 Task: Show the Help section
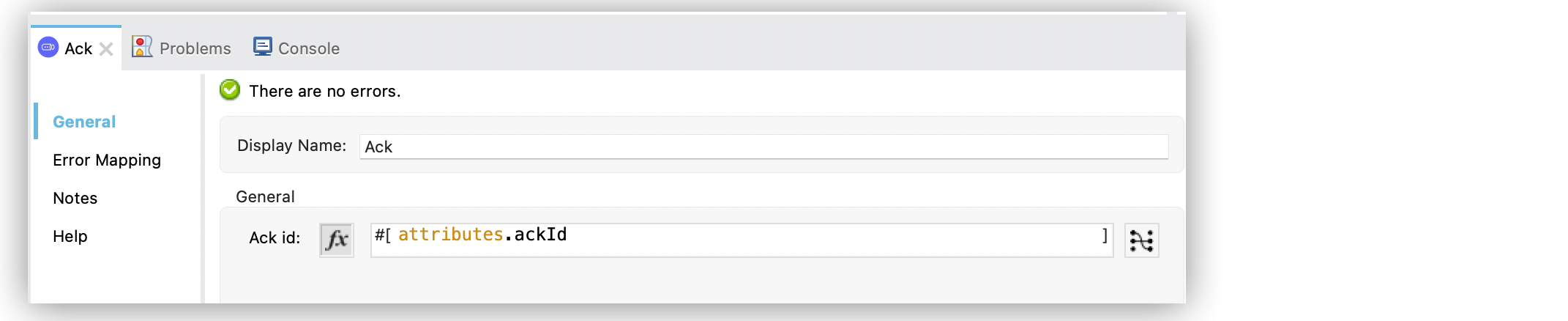(70, 236)
